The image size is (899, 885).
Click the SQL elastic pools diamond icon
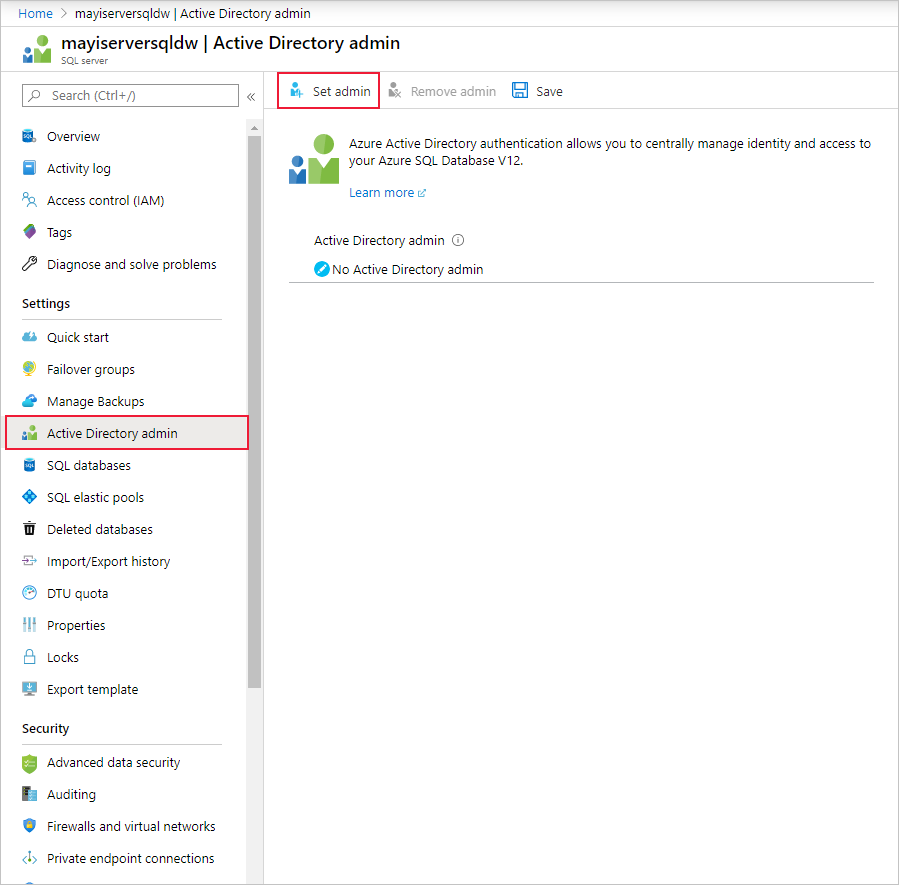pyautogui.click(x=29, y=497)
